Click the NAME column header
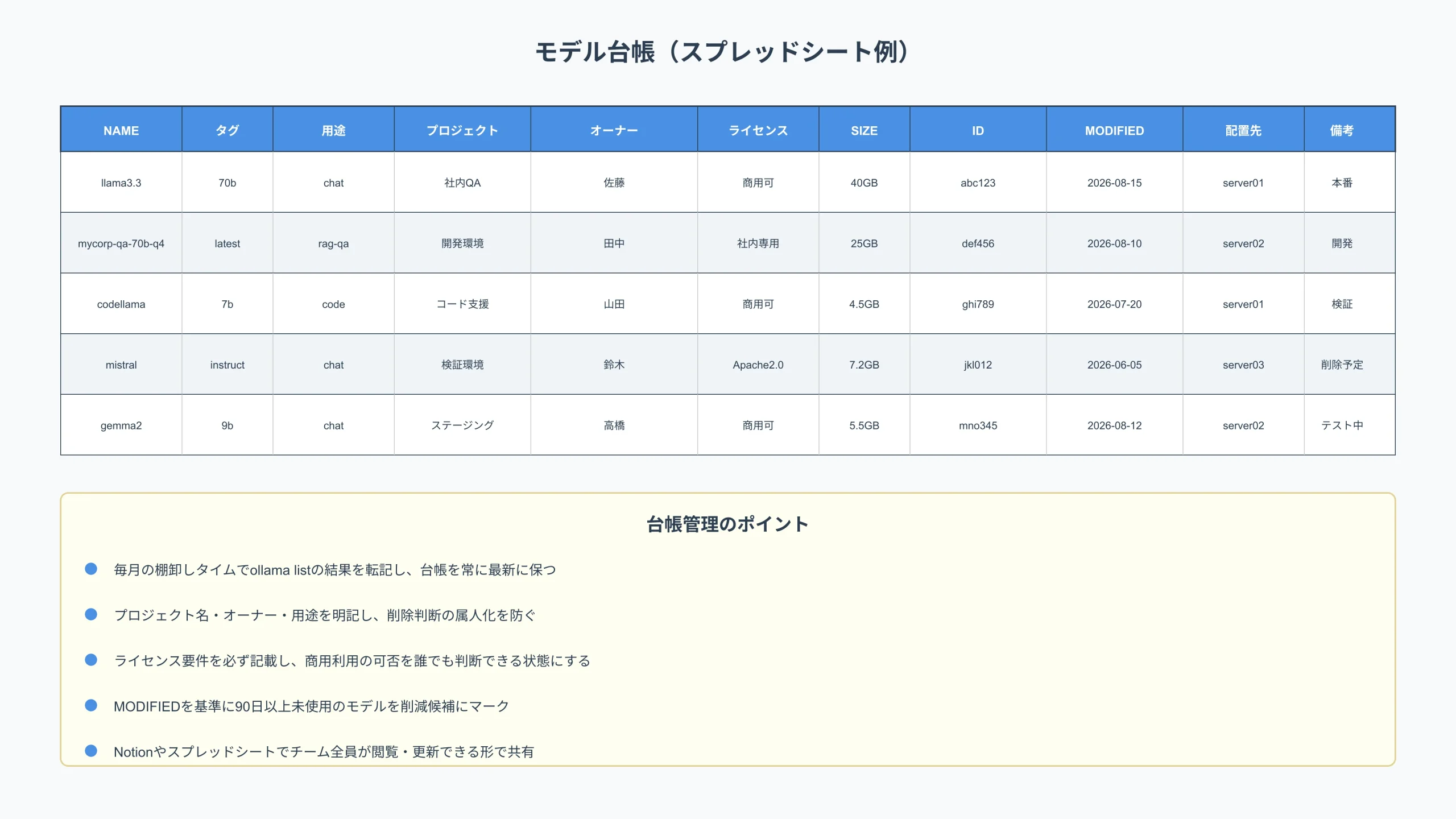The height and width of the screenshot is (819, 1456). [x=121, y=130]
